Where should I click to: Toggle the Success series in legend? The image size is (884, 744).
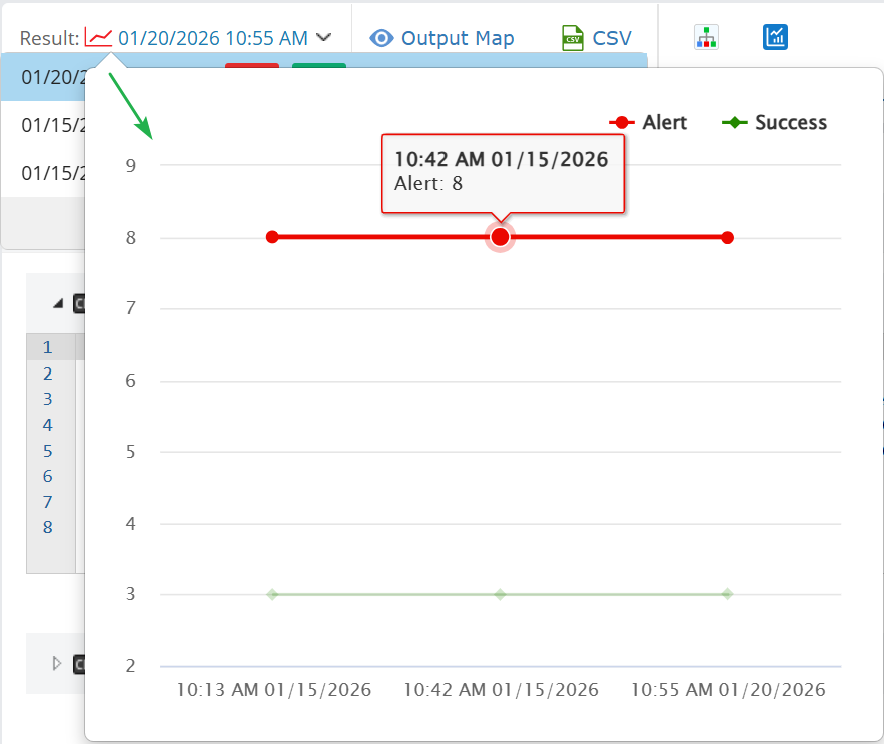coord(774,122)
